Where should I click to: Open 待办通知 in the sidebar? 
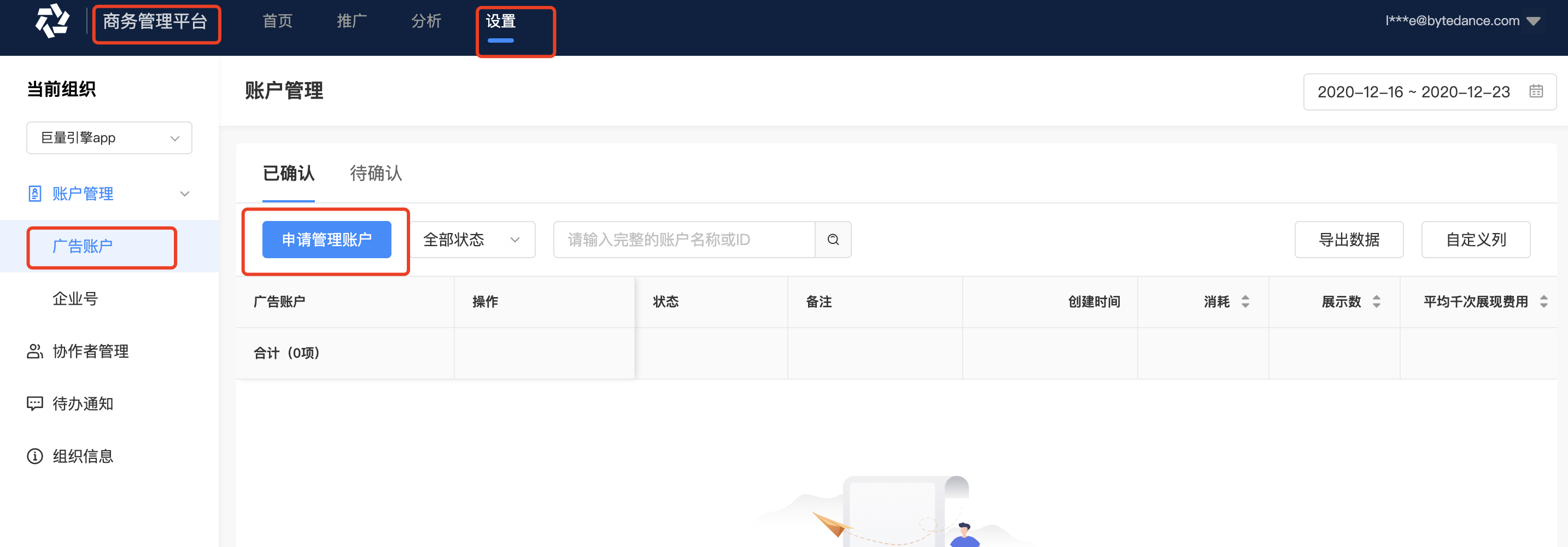tap(83, 404)
